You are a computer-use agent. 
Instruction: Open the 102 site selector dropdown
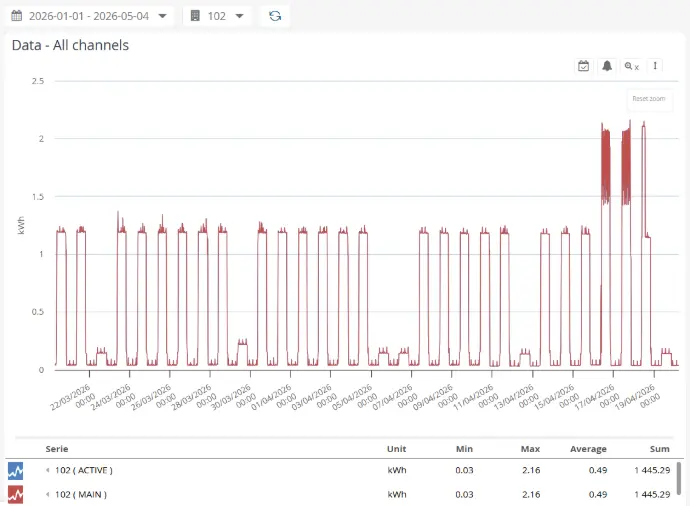click(239, 16)
